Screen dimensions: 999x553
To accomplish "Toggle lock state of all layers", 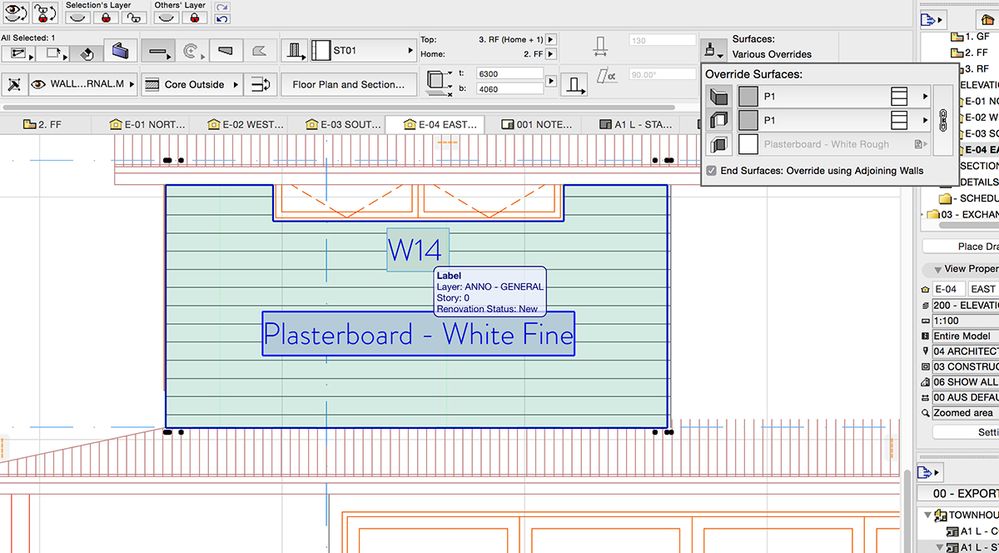I will pos(45,12).
